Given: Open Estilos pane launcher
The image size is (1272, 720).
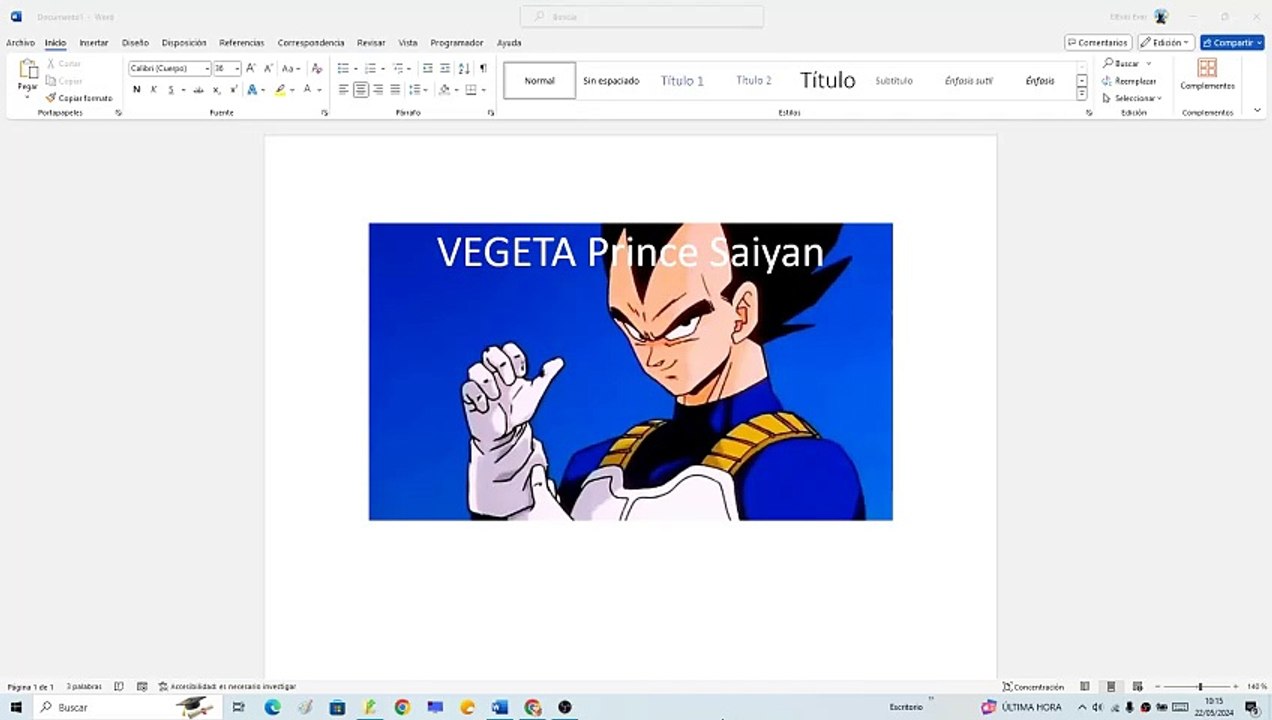Looking at the screenshot, I should click(x=1089, y=113).
